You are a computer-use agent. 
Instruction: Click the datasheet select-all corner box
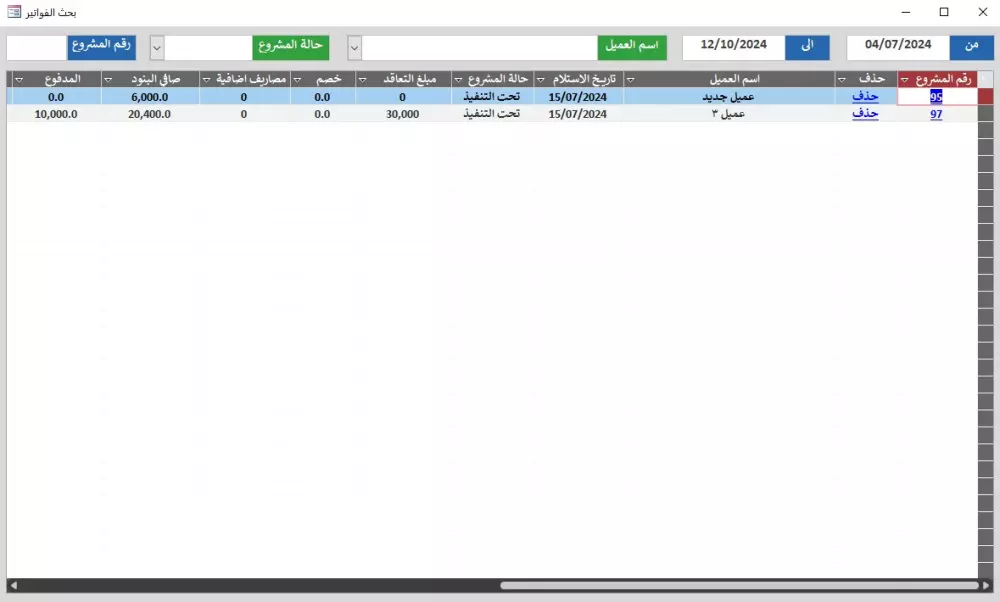[985, 79]
